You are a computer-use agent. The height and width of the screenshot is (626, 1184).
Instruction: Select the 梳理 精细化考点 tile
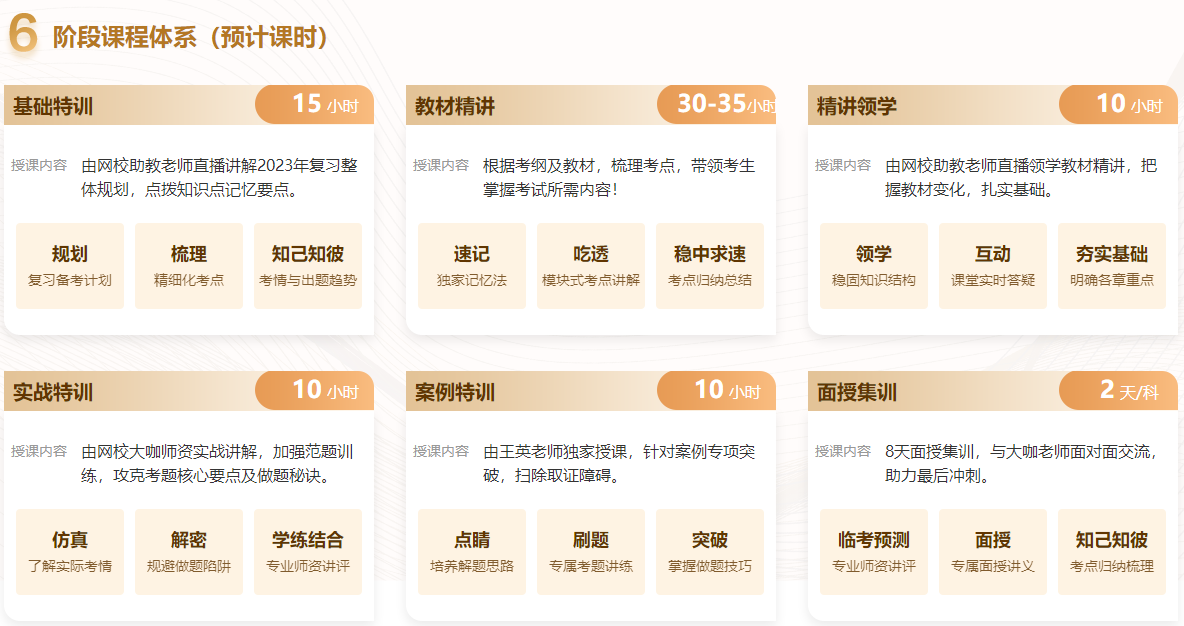click(189, 266)
